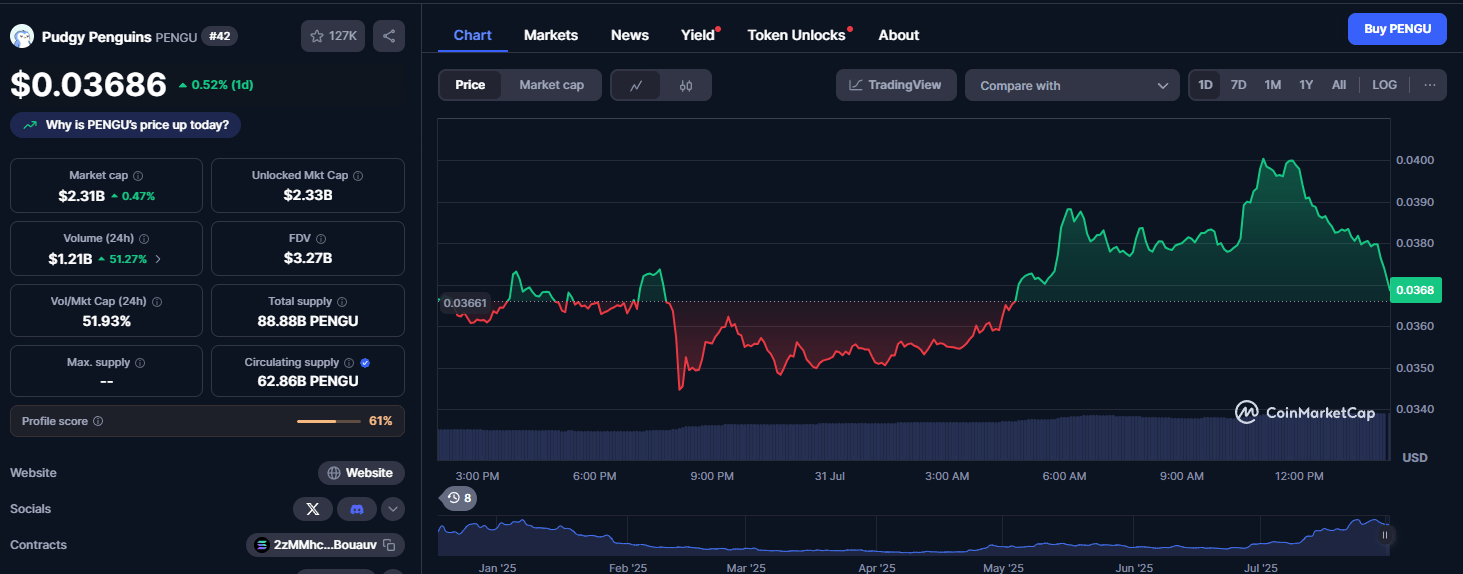Open the X (Twitter) social link
Viewport: 1463px width, 574px height.
313,509
